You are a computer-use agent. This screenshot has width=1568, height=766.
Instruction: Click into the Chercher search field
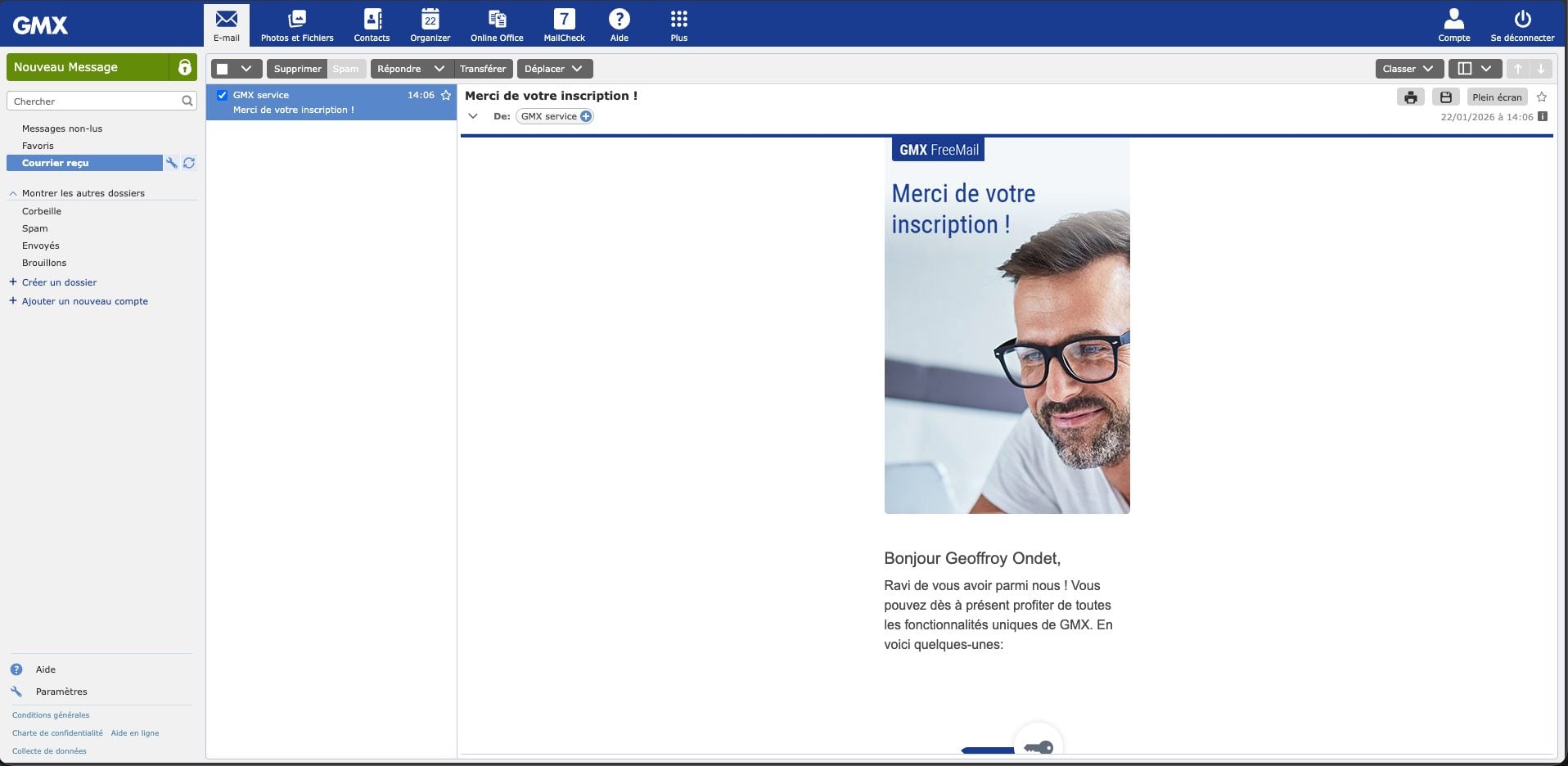point(94,101)
